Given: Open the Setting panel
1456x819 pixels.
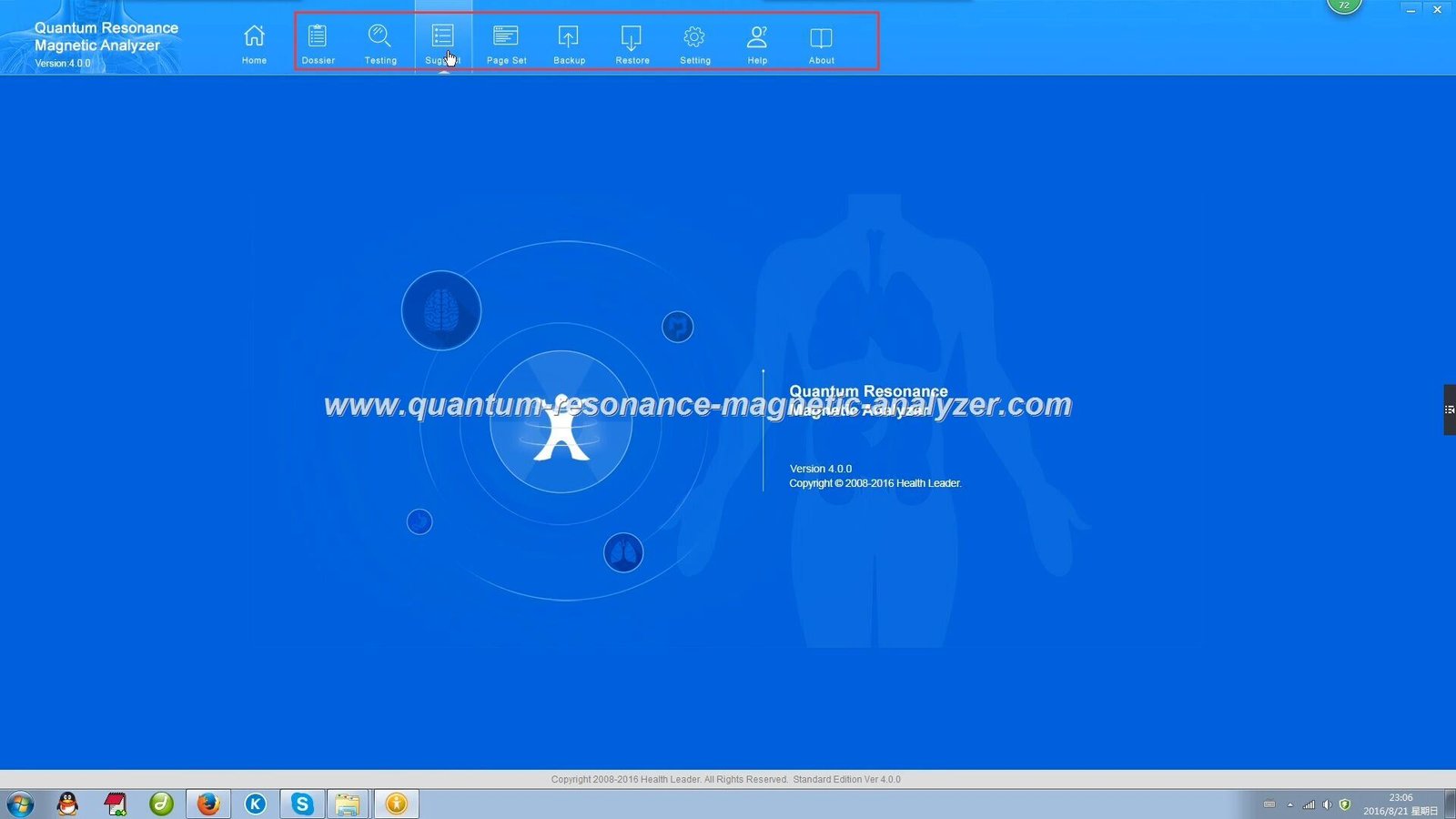Looking at the screenshot, I should [x=694, y=42].
